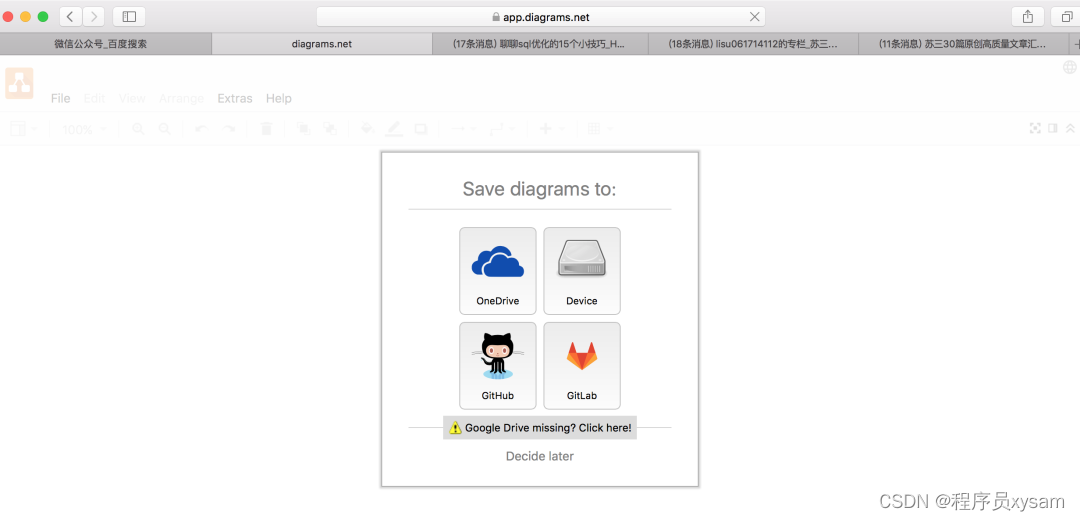
Task: Open the view panels dropdown in toolbar
Action: pyautogui.click(x=23, y=129)
